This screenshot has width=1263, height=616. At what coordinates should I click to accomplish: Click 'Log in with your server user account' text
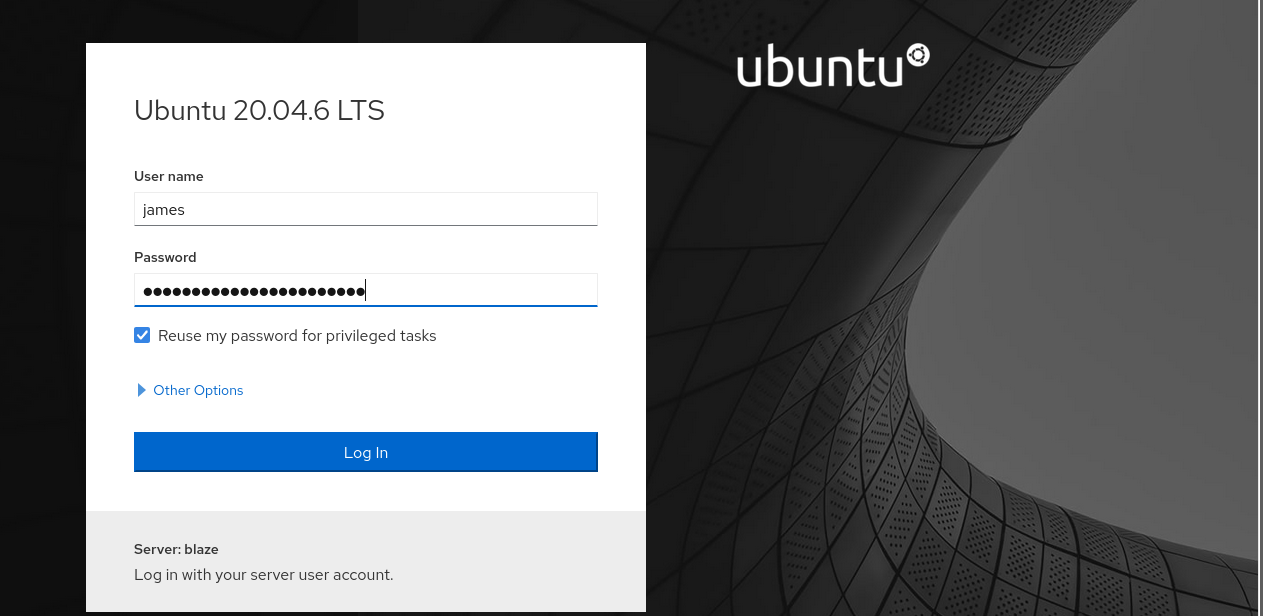[264, 575]
